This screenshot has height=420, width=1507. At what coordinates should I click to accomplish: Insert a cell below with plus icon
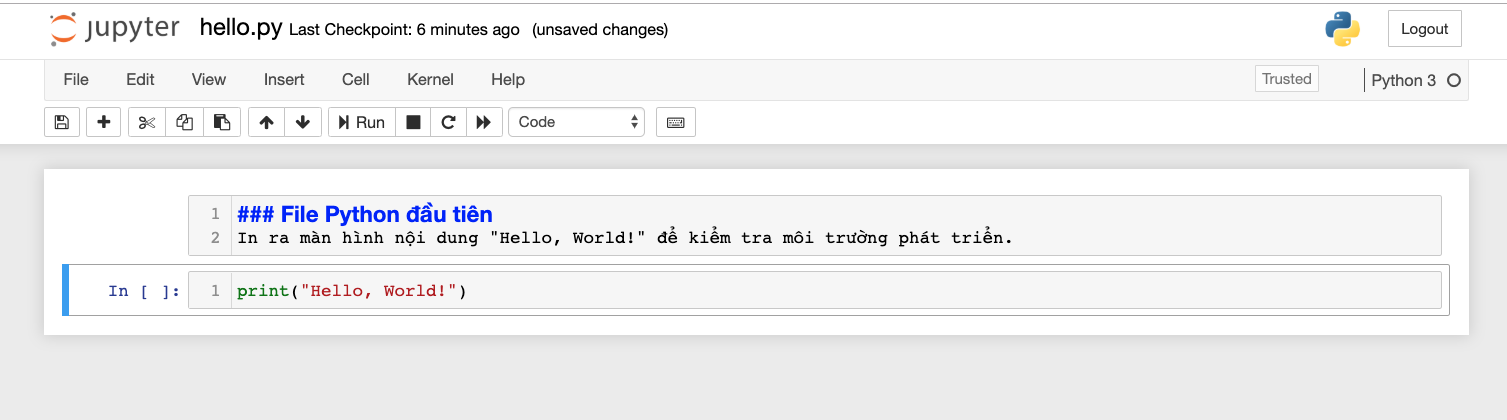[x=103, y=122]
